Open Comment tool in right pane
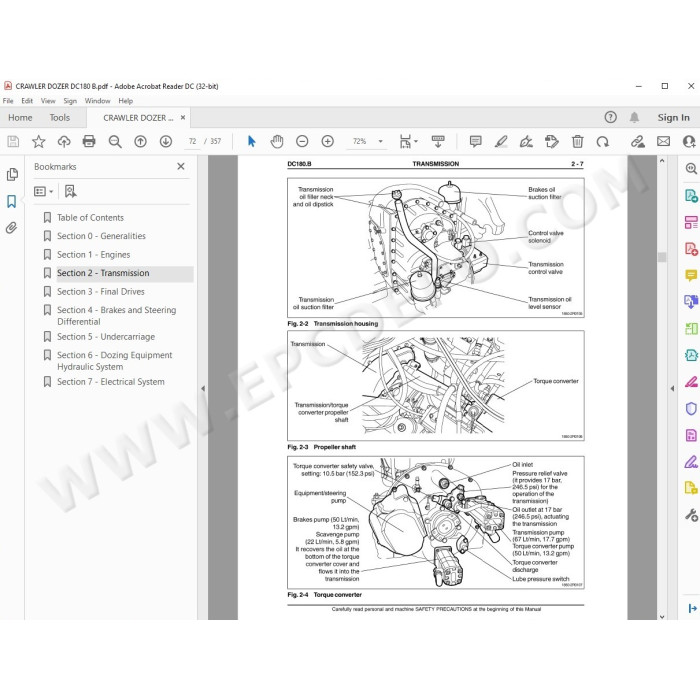This screenshot has height=700, width=700. pyautogui.click(x=691, y=275)
